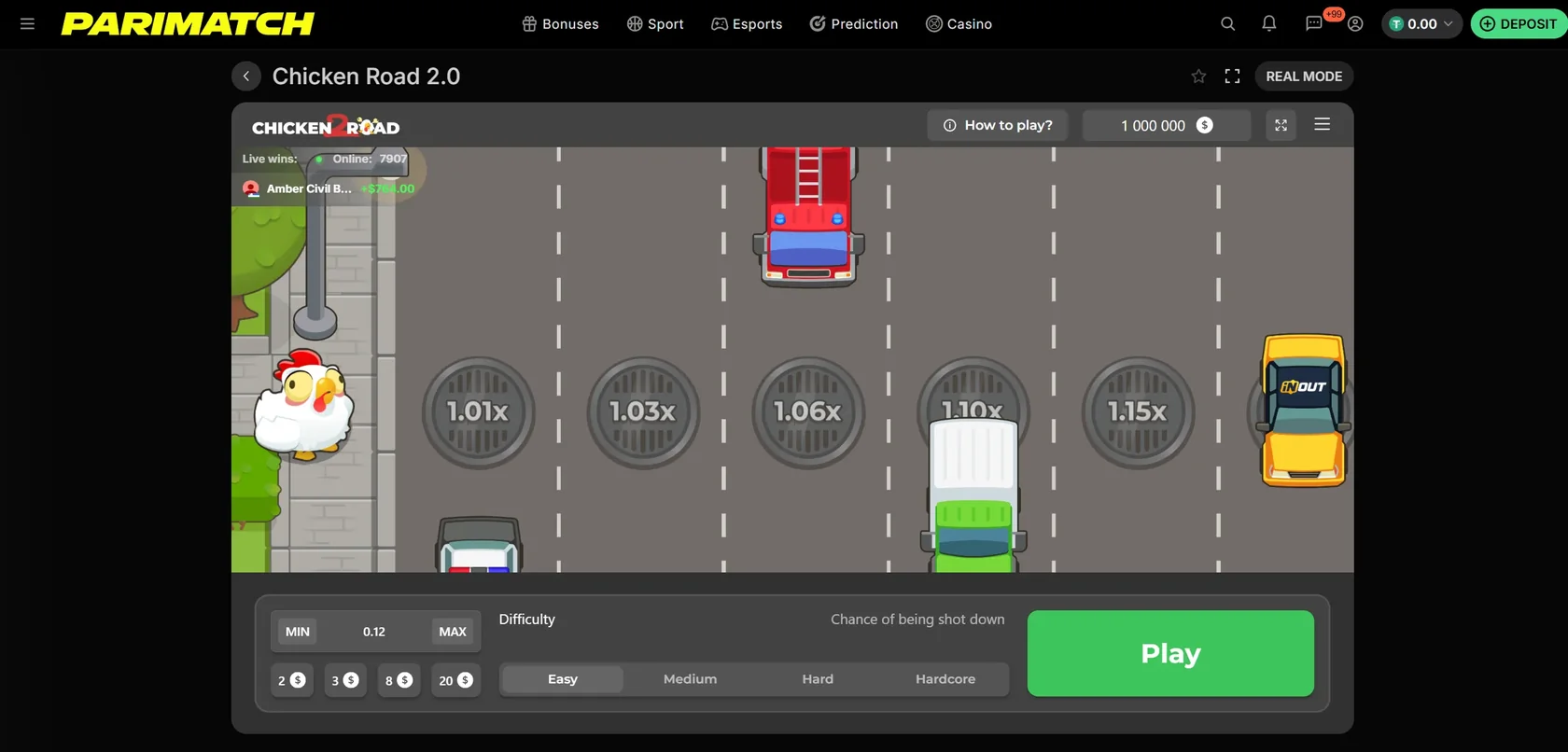
Task: Open the notifications bell
Action: [1268, 23]
